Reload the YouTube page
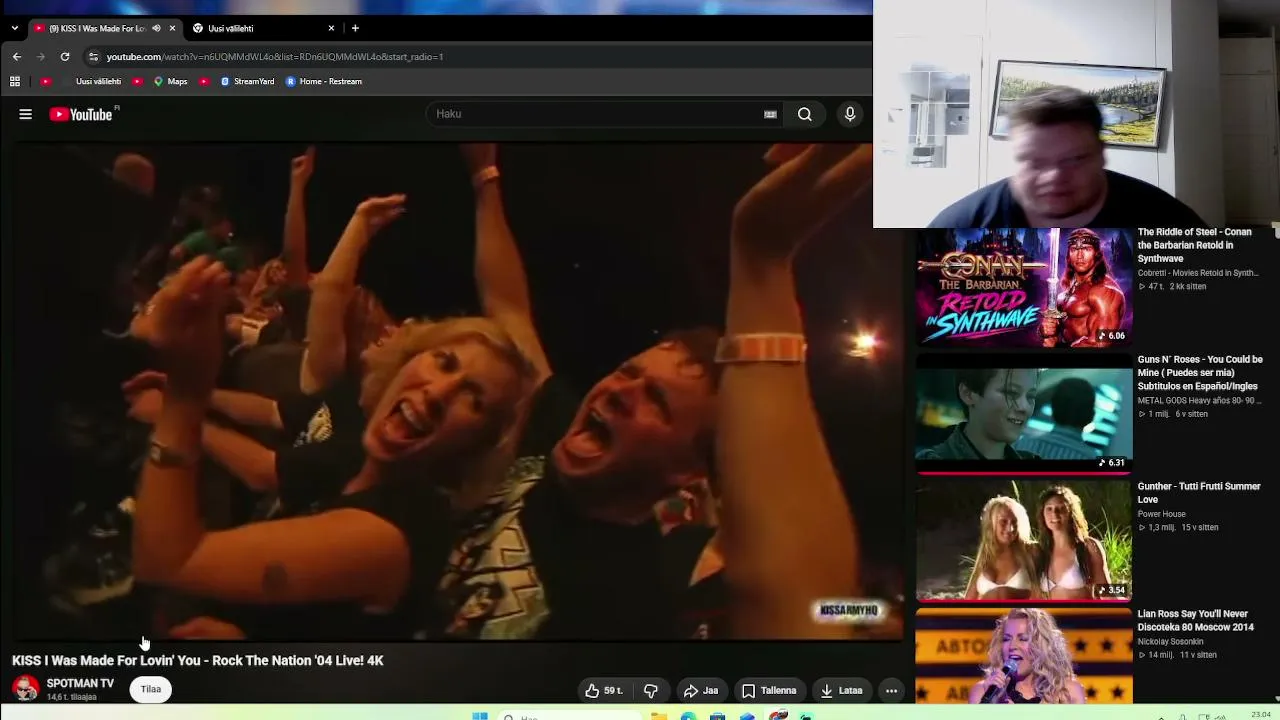 (65, 57)
